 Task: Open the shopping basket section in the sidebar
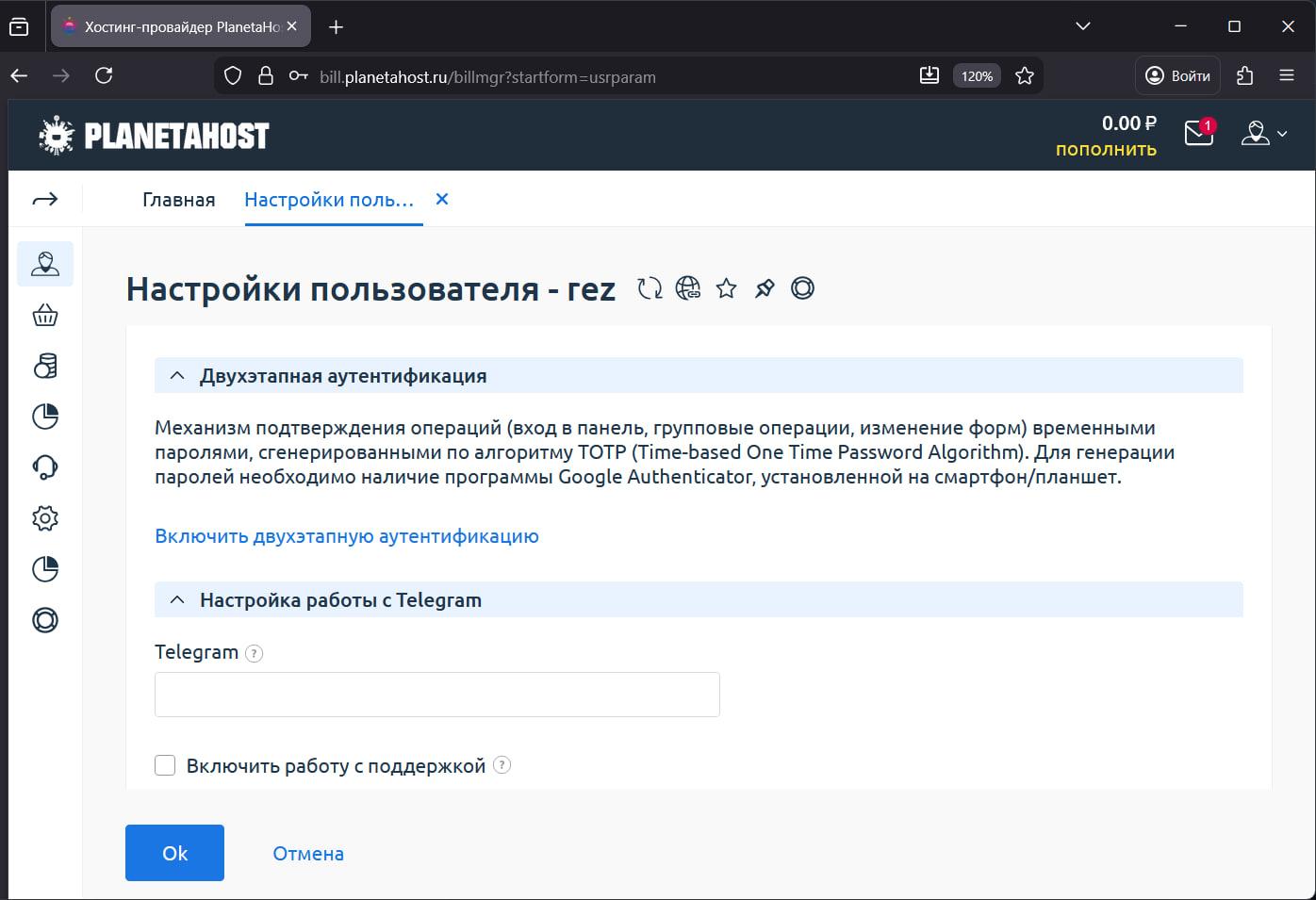click(x=44, y=315)
